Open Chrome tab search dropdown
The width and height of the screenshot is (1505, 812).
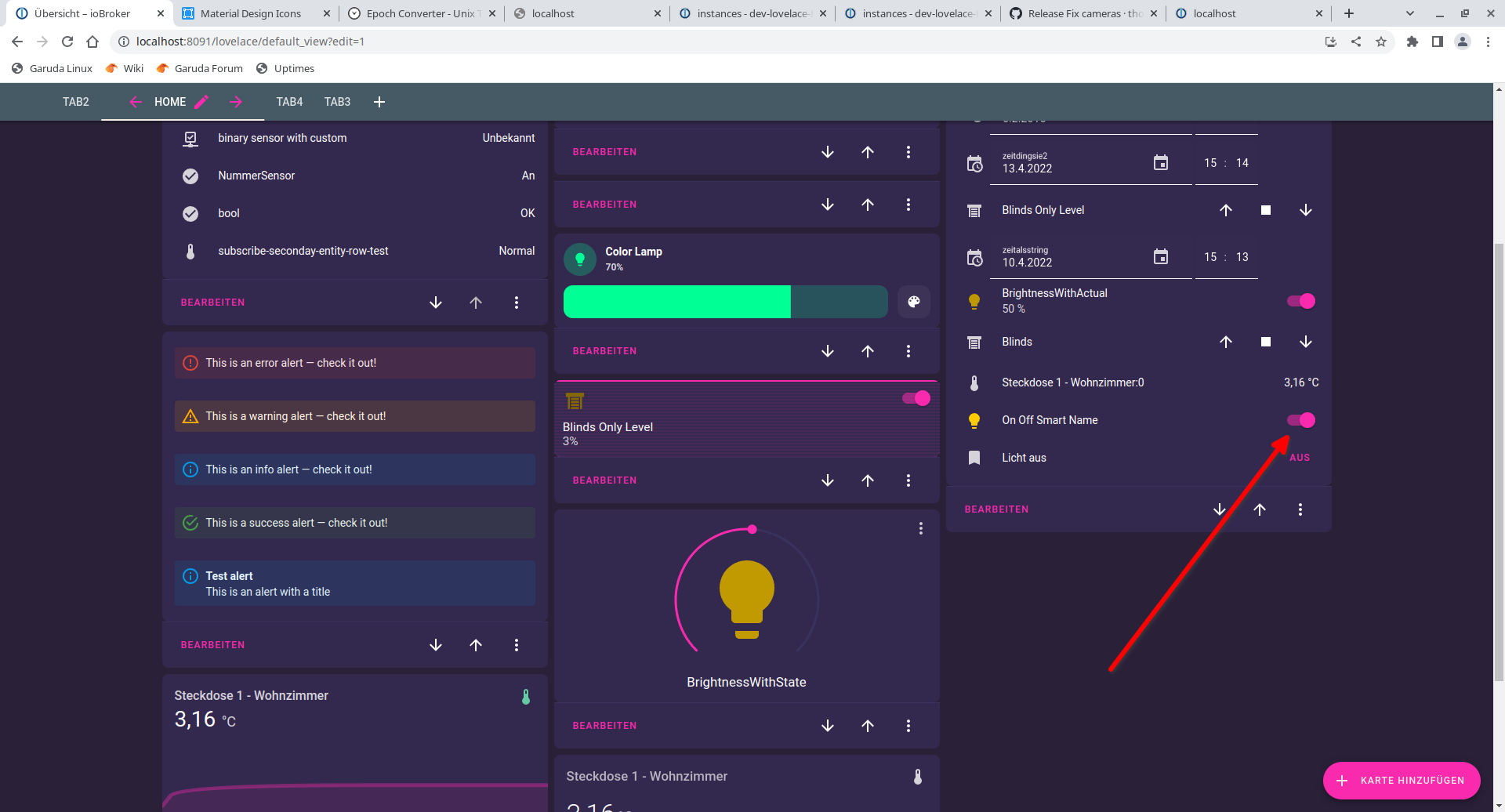click(x=1410, y=13)
